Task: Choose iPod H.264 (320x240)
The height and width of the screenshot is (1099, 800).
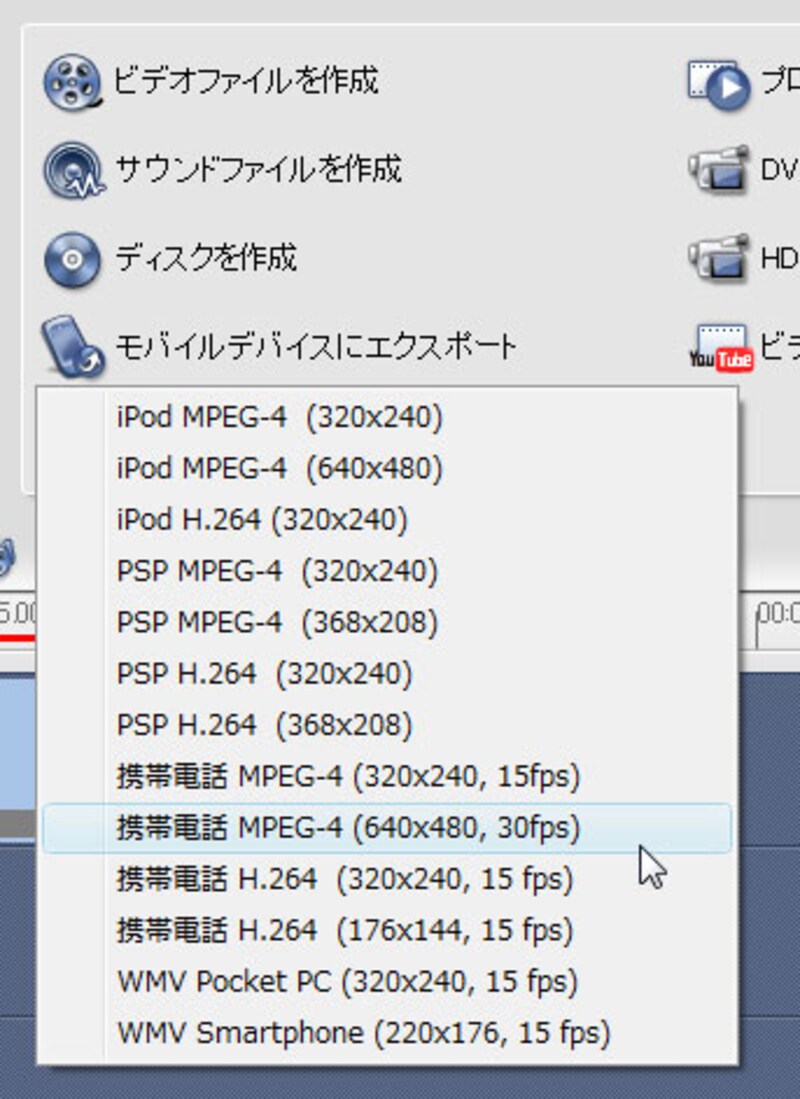Action: (387, 519)
